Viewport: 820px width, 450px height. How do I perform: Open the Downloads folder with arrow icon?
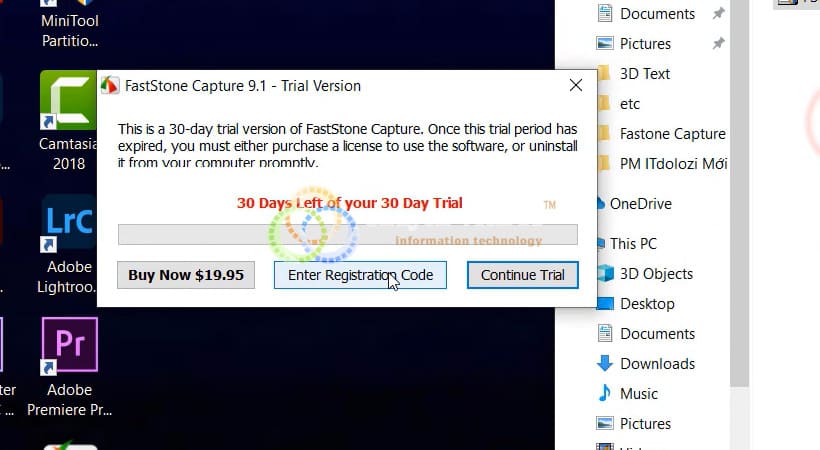pos(605,364)
